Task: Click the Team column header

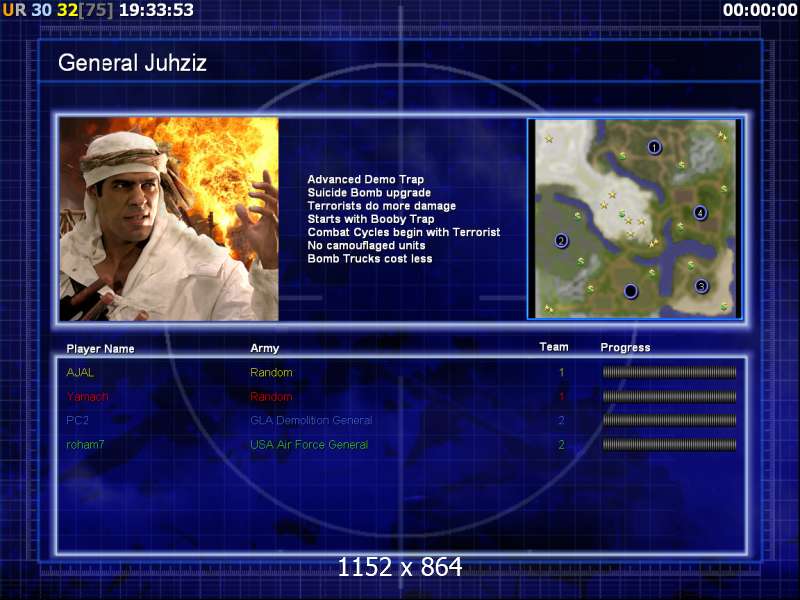Action: 554,347
